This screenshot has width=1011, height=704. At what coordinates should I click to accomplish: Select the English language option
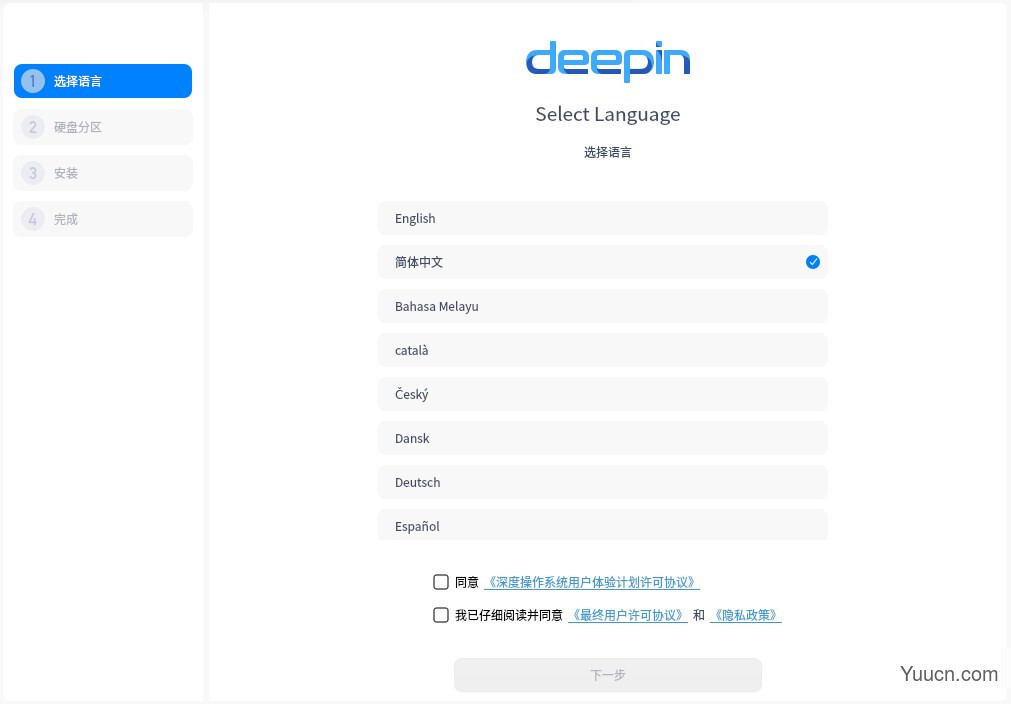602,219
